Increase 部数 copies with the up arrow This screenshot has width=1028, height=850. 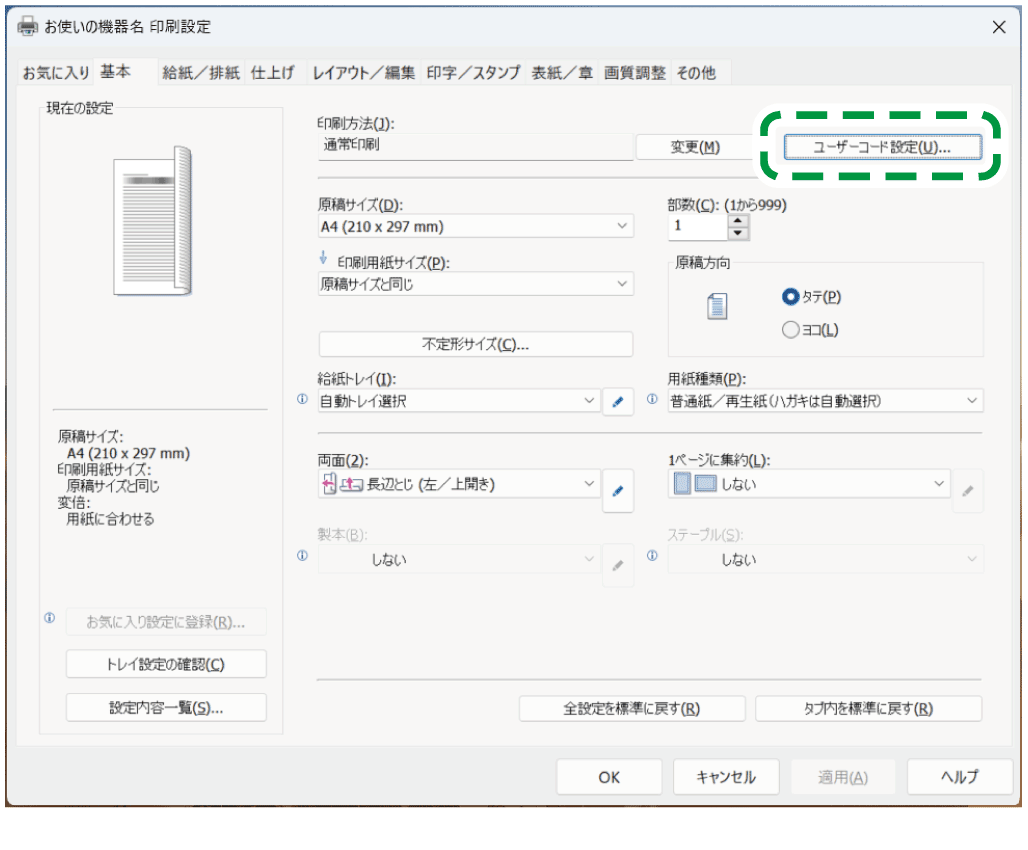(738, 220)
